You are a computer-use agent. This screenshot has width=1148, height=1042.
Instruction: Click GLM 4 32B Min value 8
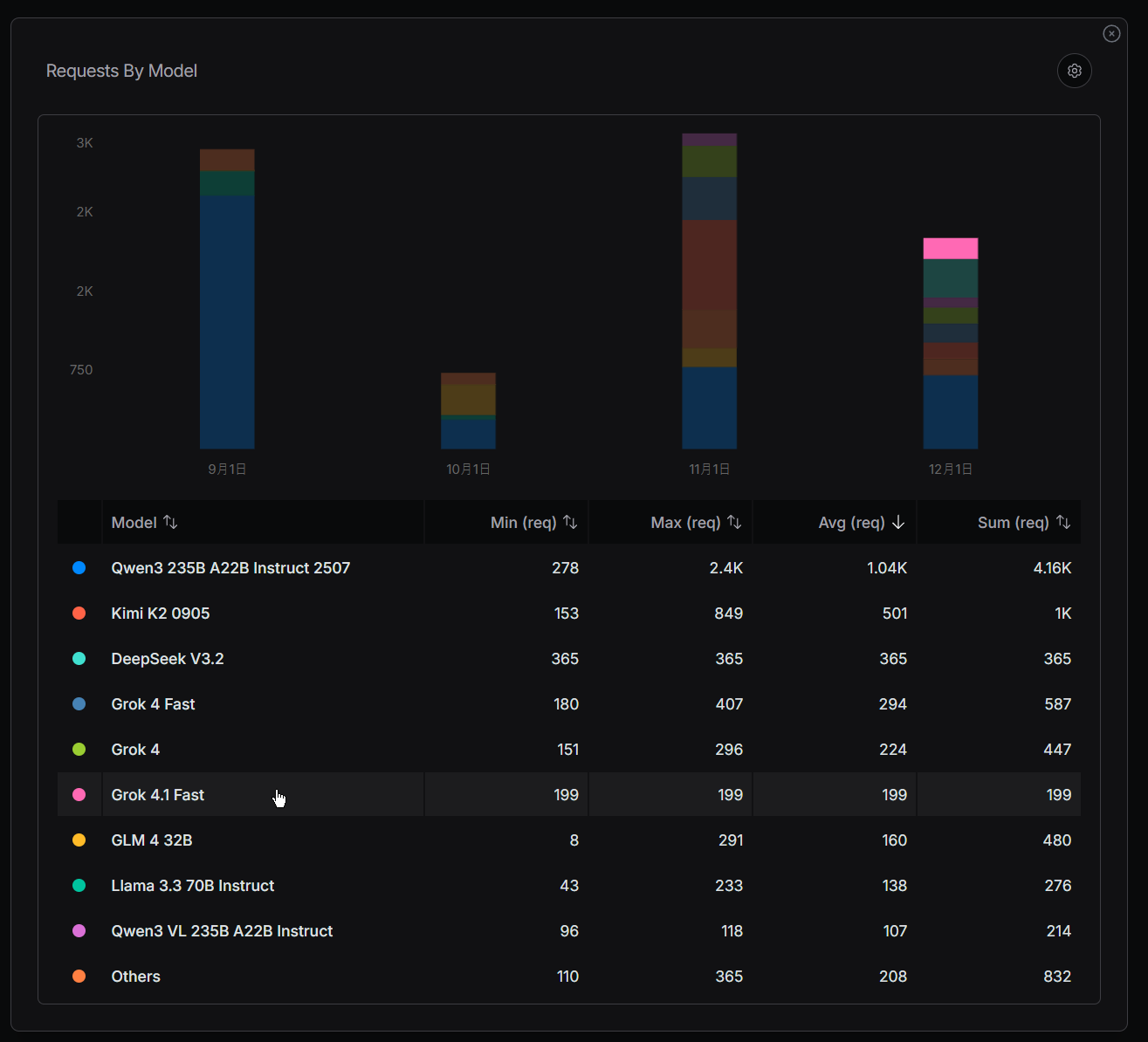click(574, 840)
